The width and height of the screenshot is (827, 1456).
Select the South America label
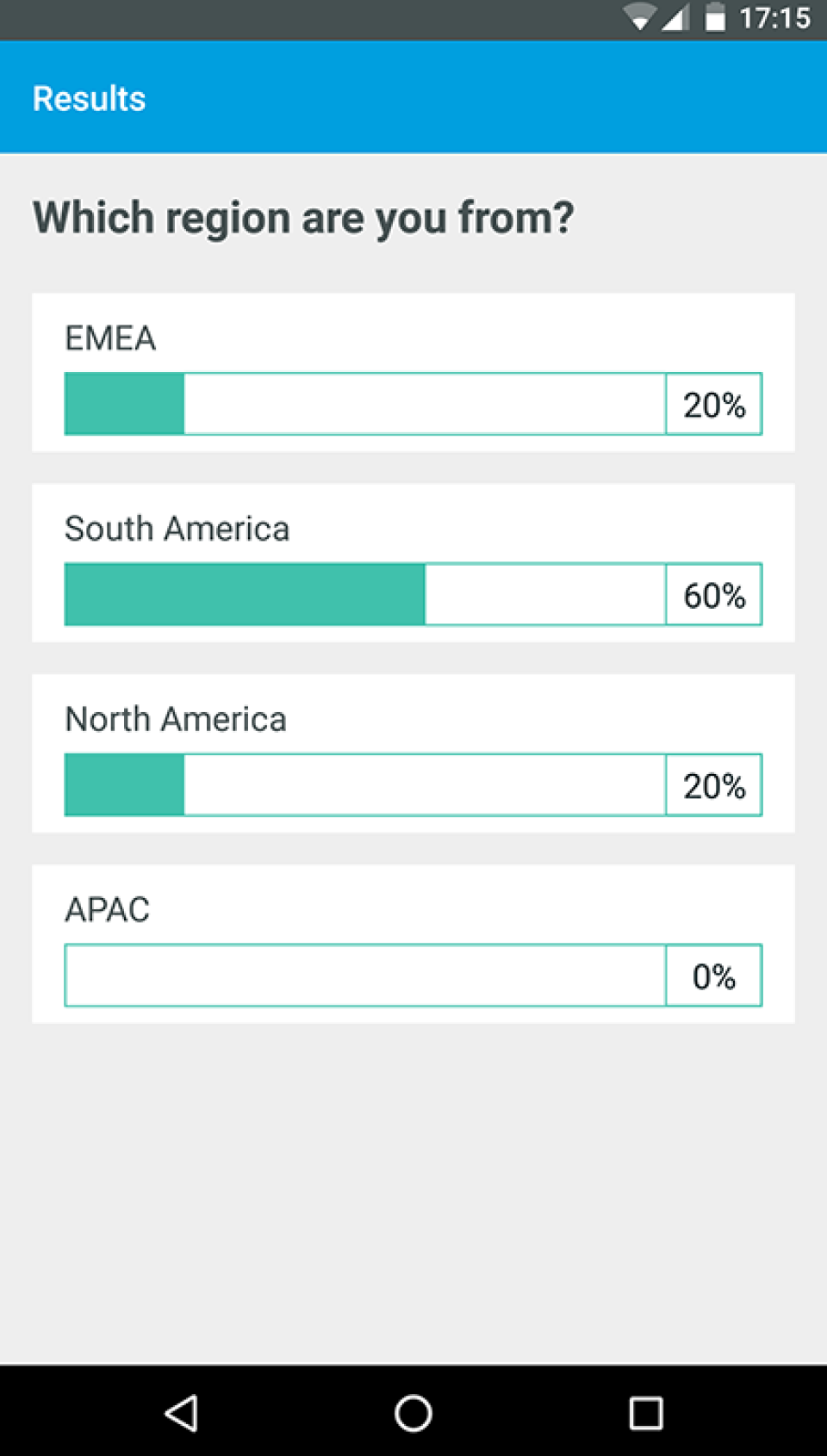(x=177, y=529)
